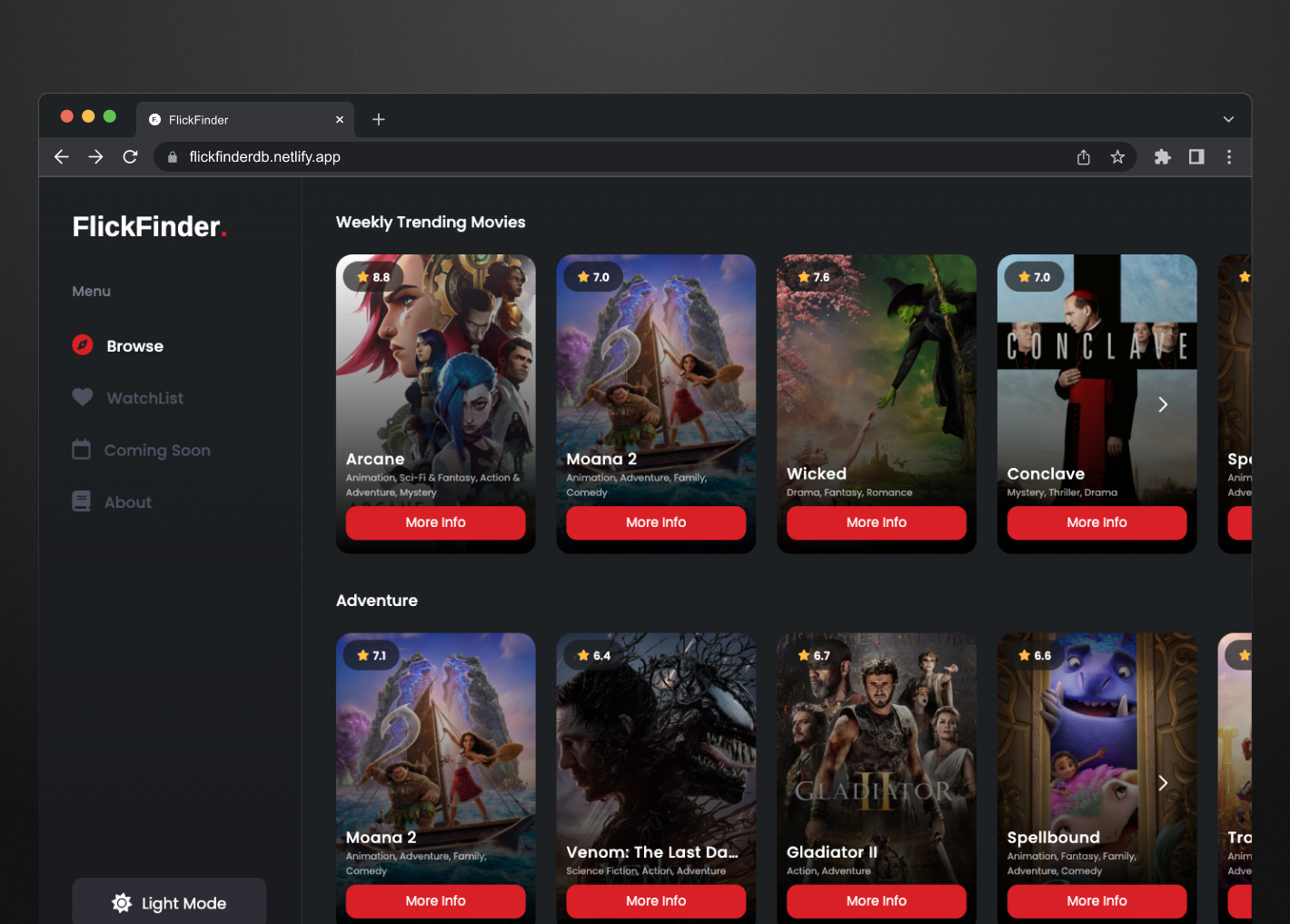
Task: Click the 6.6 rating badge on Spellbound
Action: pyautogui.click(x=1034, y=655)
